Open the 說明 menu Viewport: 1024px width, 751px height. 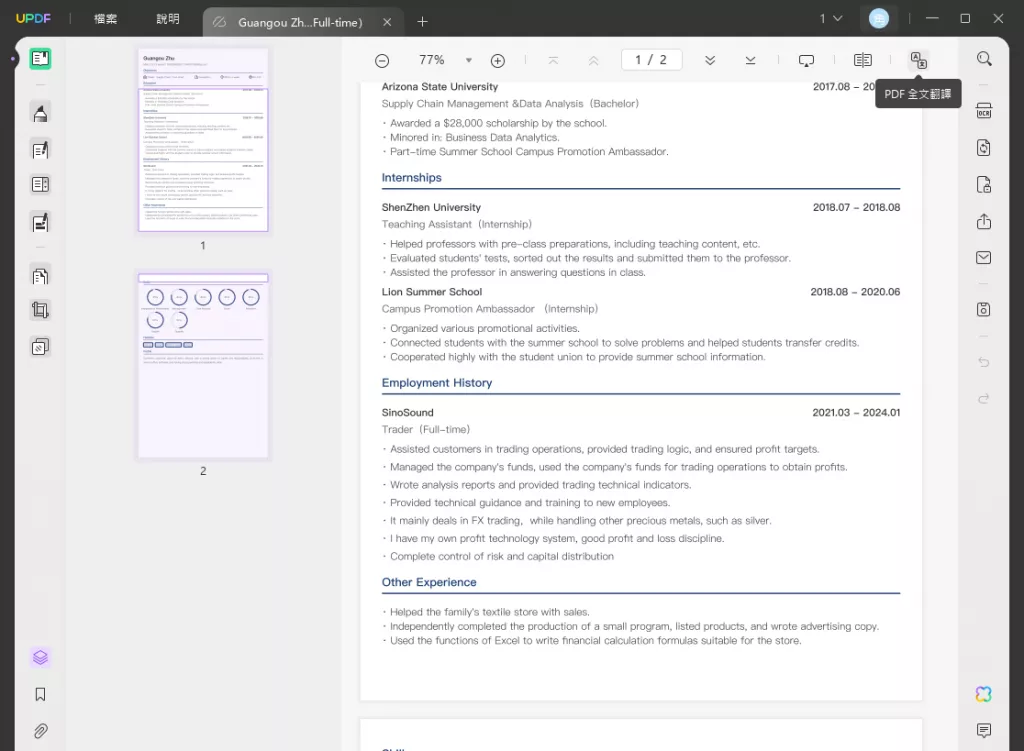(168, 19)
